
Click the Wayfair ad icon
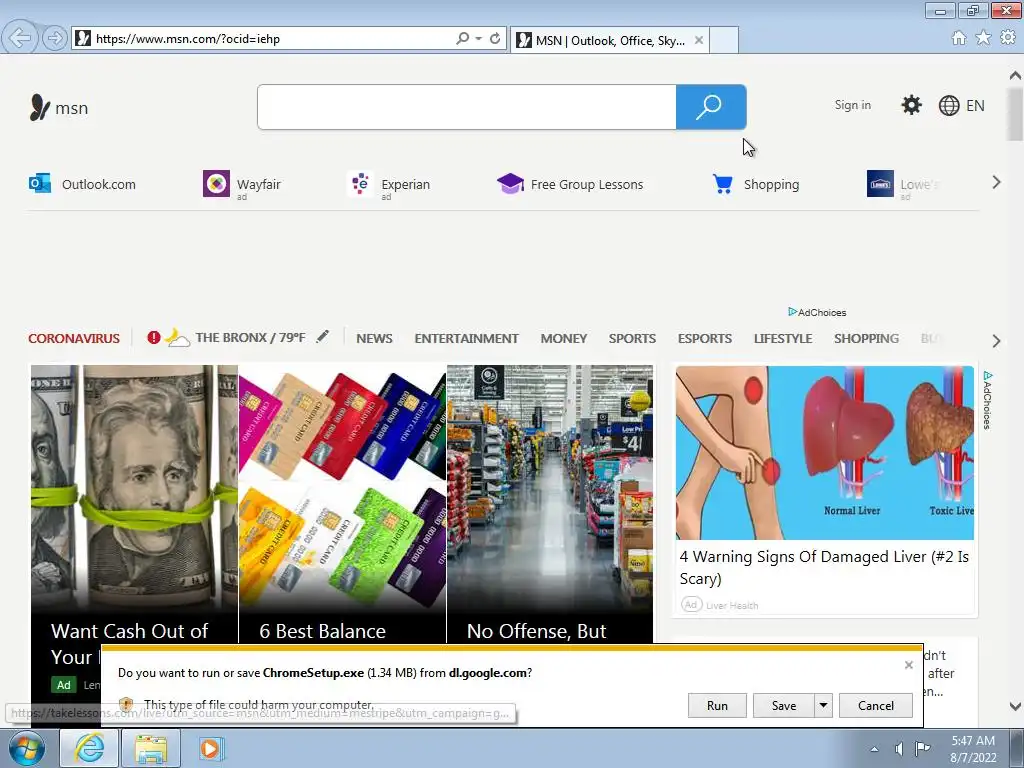216,184
